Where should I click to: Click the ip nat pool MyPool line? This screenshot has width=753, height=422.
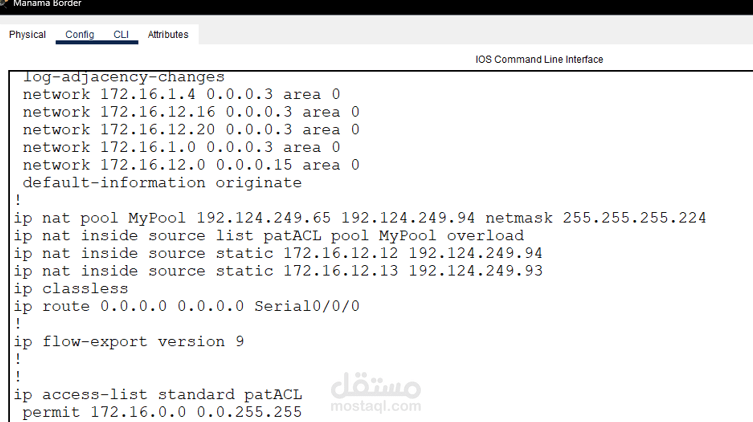360,218
